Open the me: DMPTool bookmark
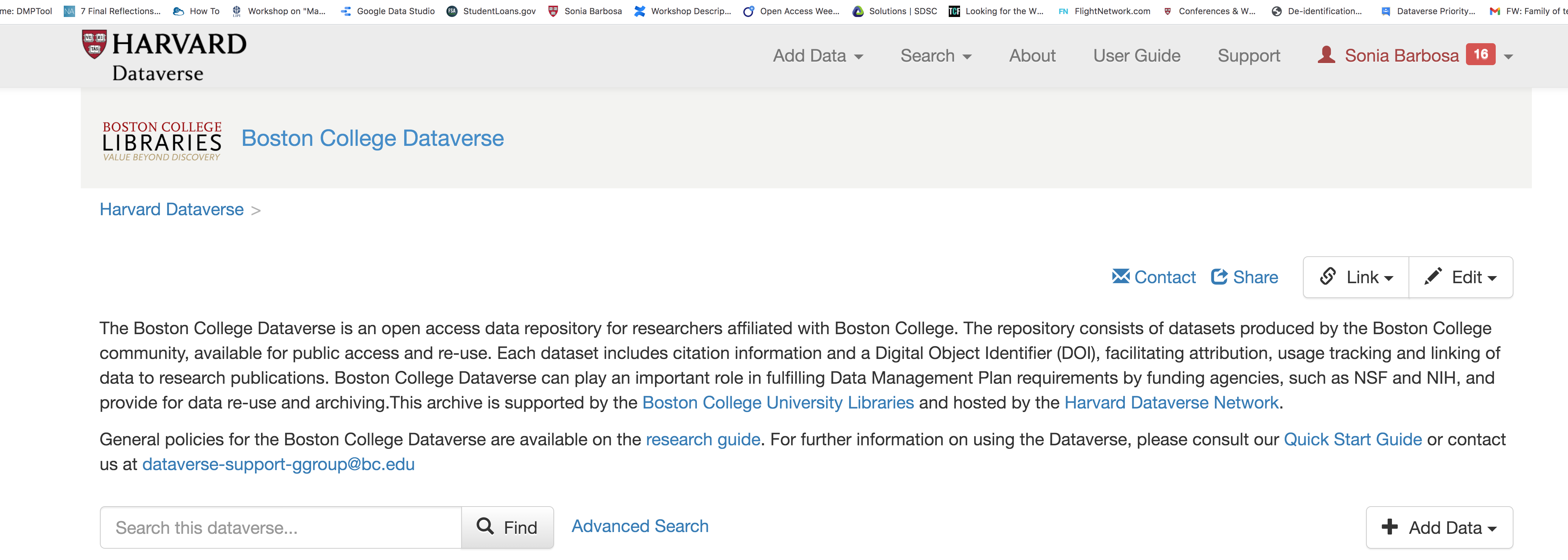 [26, 11]
